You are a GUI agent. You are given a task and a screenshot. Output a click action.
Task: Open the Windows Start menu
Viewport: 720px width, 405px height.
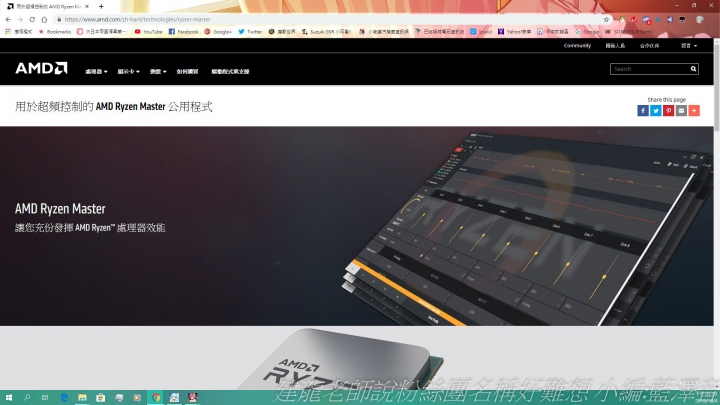coord(8,398)
